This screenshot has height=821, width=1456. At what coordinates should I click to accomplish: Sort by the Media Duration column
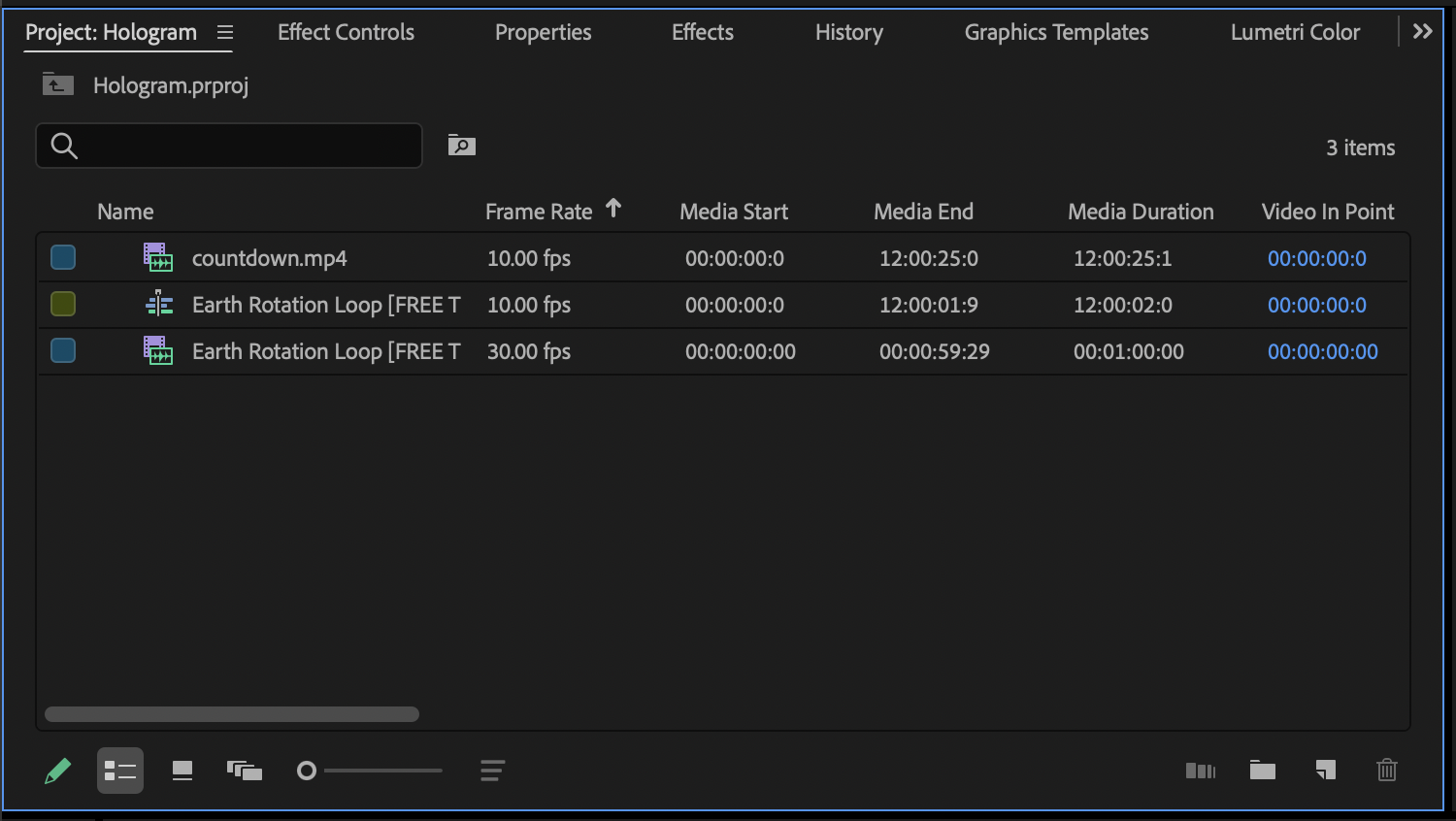click(x=1141, y=212)
